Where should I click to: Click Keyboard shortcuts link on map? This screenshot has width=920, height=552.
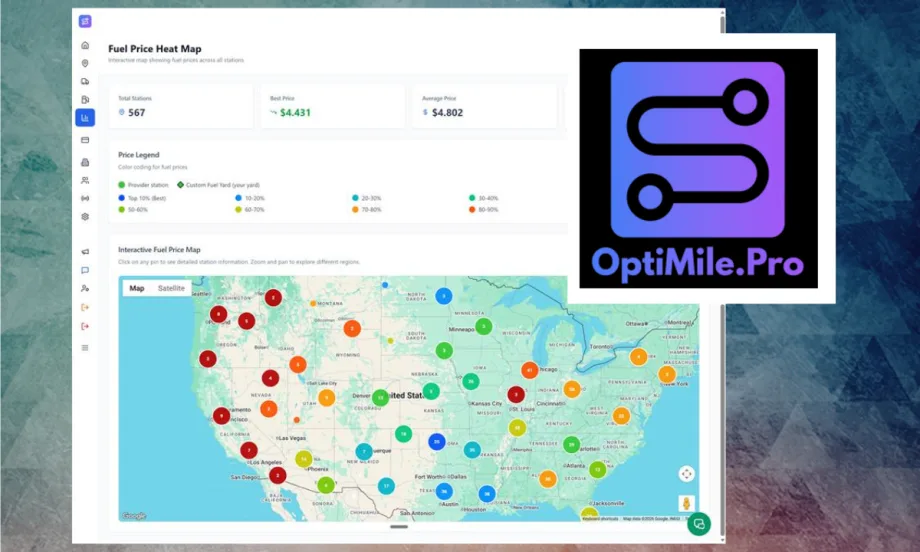click(600, 519)
